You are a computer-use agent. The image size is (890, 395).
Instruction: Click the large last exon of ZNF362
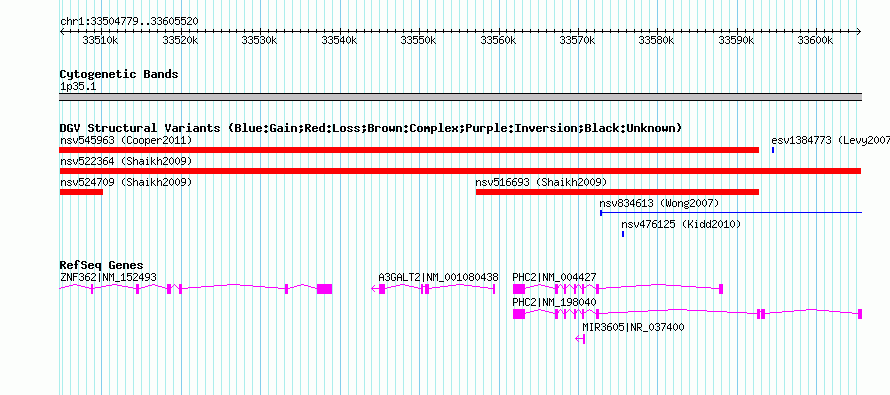pyautogui.click(x=325, y=289)
